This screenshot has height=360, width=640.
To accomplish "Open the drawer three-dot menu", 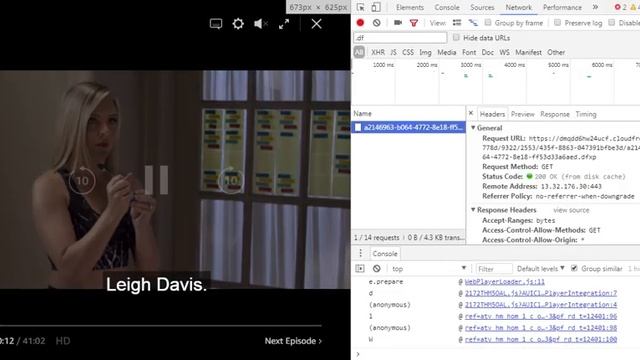I will click(360, 253).
